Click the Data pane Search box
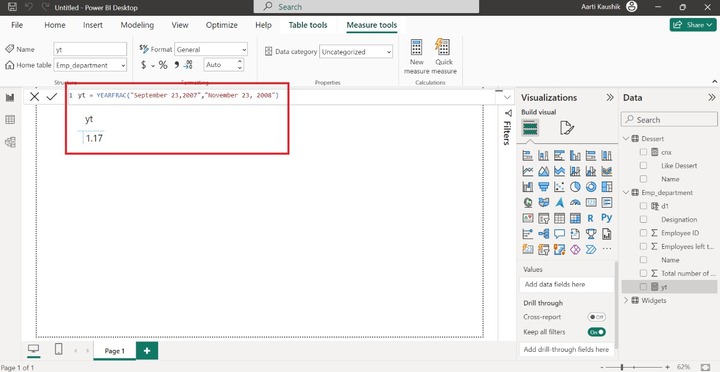 669,120
